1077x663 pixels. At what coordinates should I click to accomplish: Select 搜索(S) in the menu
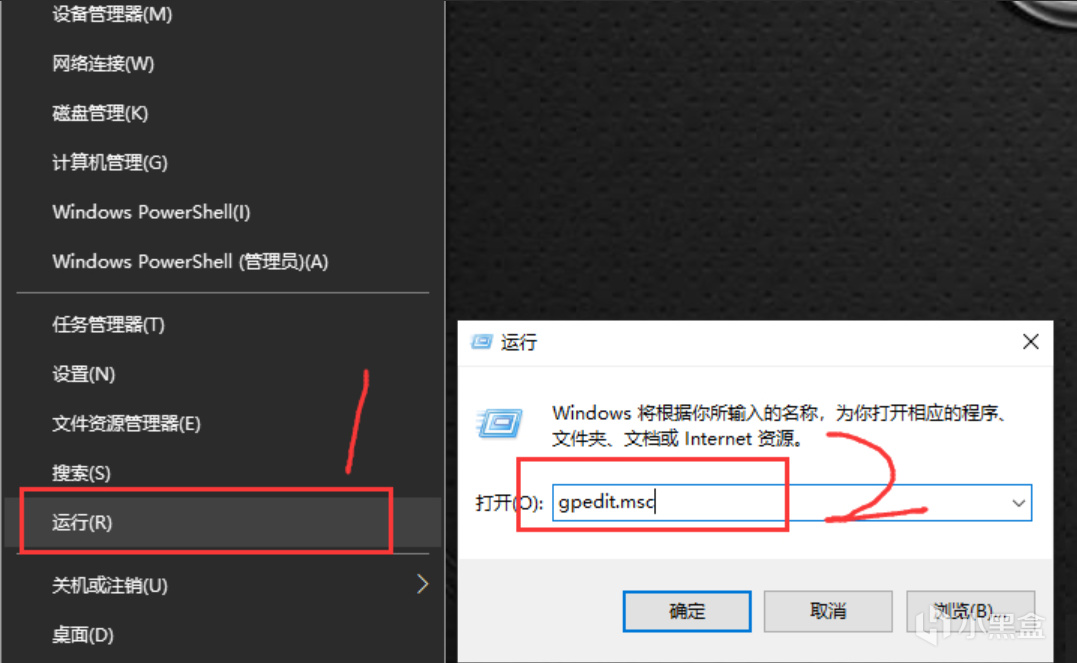223,473
